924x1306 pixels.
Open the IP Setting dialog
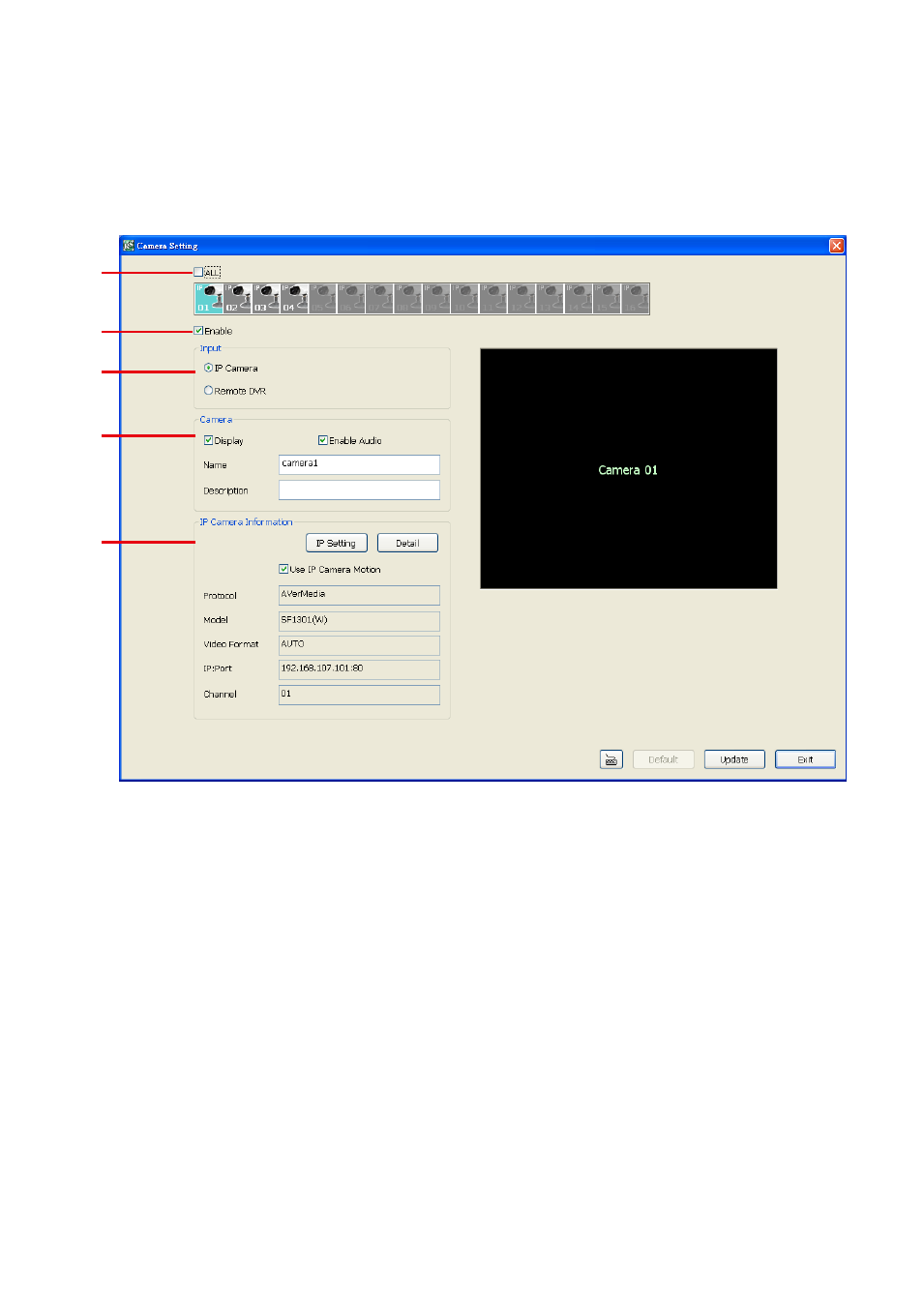337,543
